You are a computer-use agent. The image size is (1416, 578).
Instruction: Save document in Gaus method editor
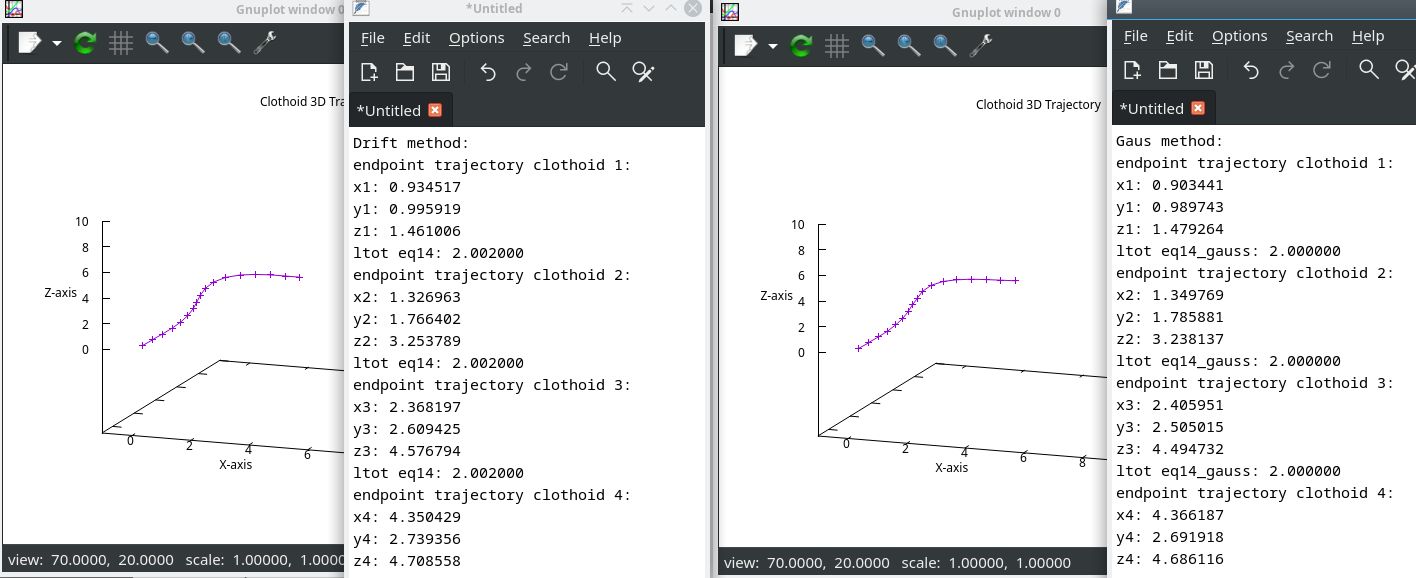[1204, 69]
